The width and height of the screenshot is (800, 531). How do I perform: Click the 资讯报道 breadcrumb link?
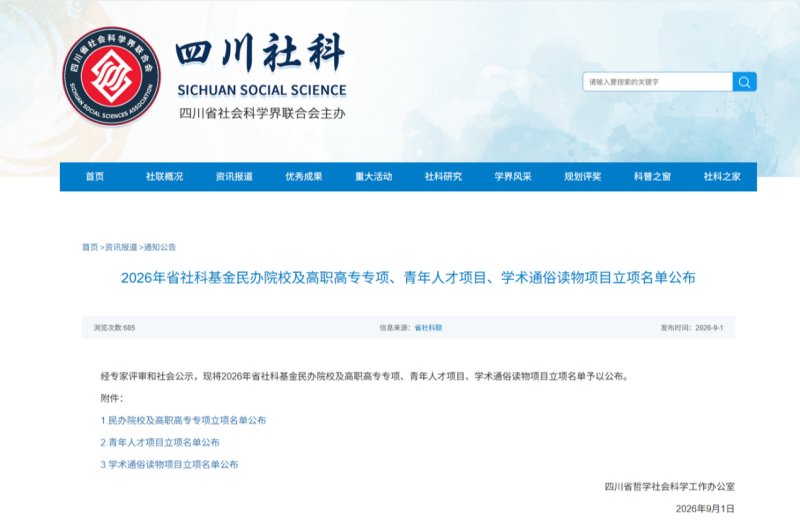click(x=121, y=247)
